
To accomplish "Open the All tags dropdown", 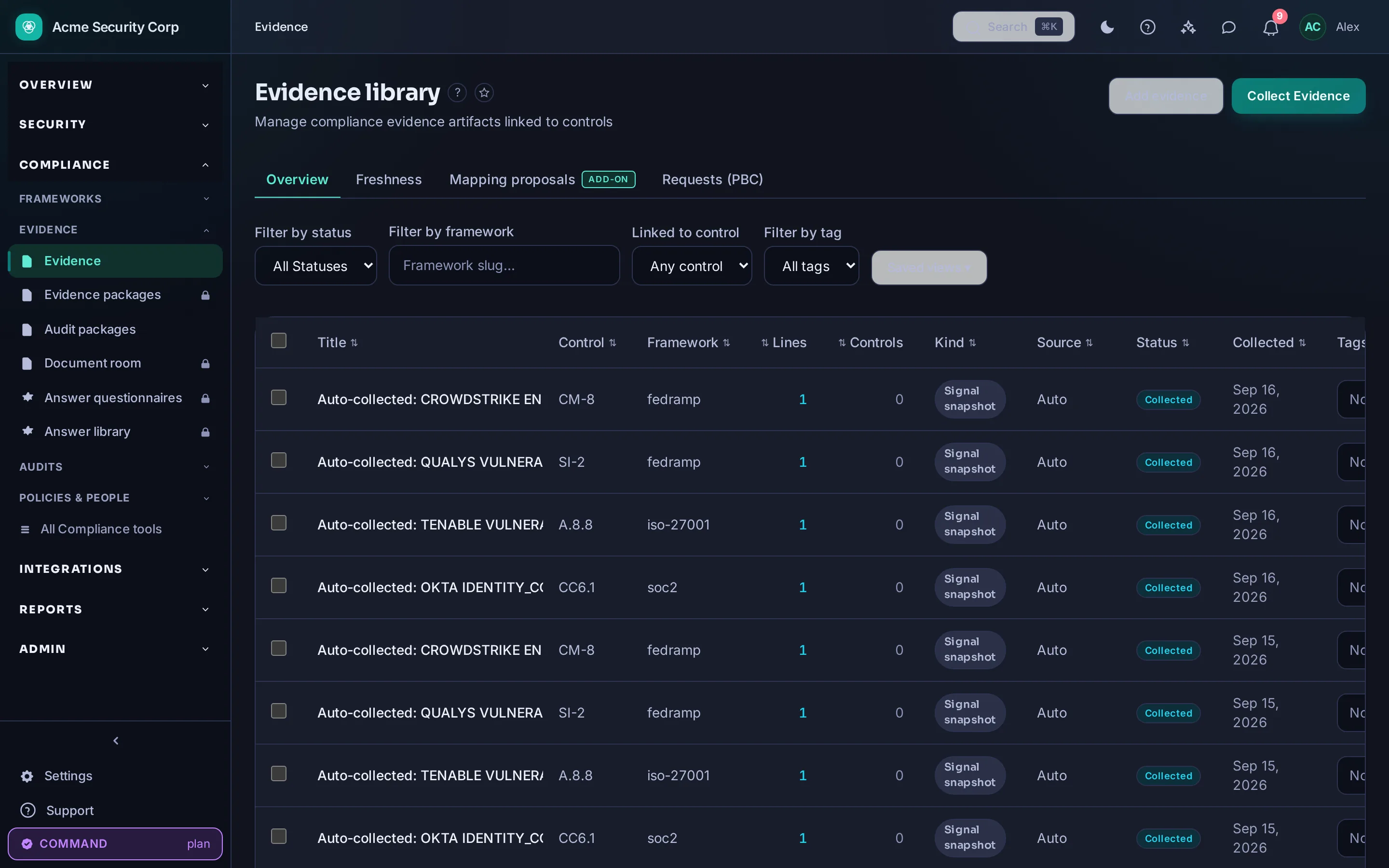I will tap(811, 266).
